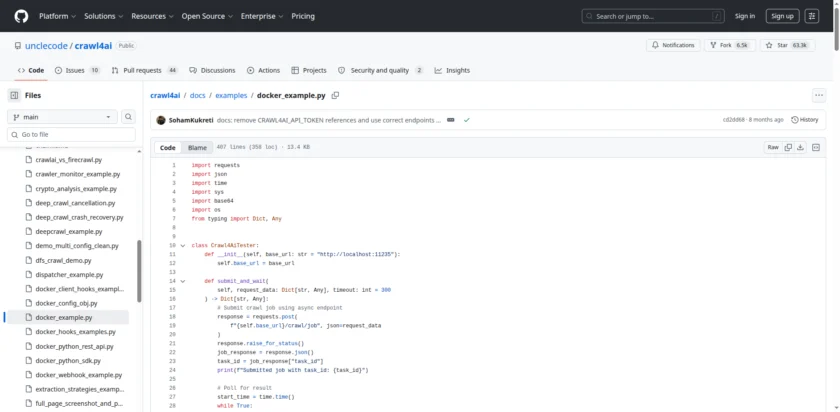The height and width of the screenshot is (412, 840).
Task: Open deepcrawl_example.py file
Action: tap(69, 231)
